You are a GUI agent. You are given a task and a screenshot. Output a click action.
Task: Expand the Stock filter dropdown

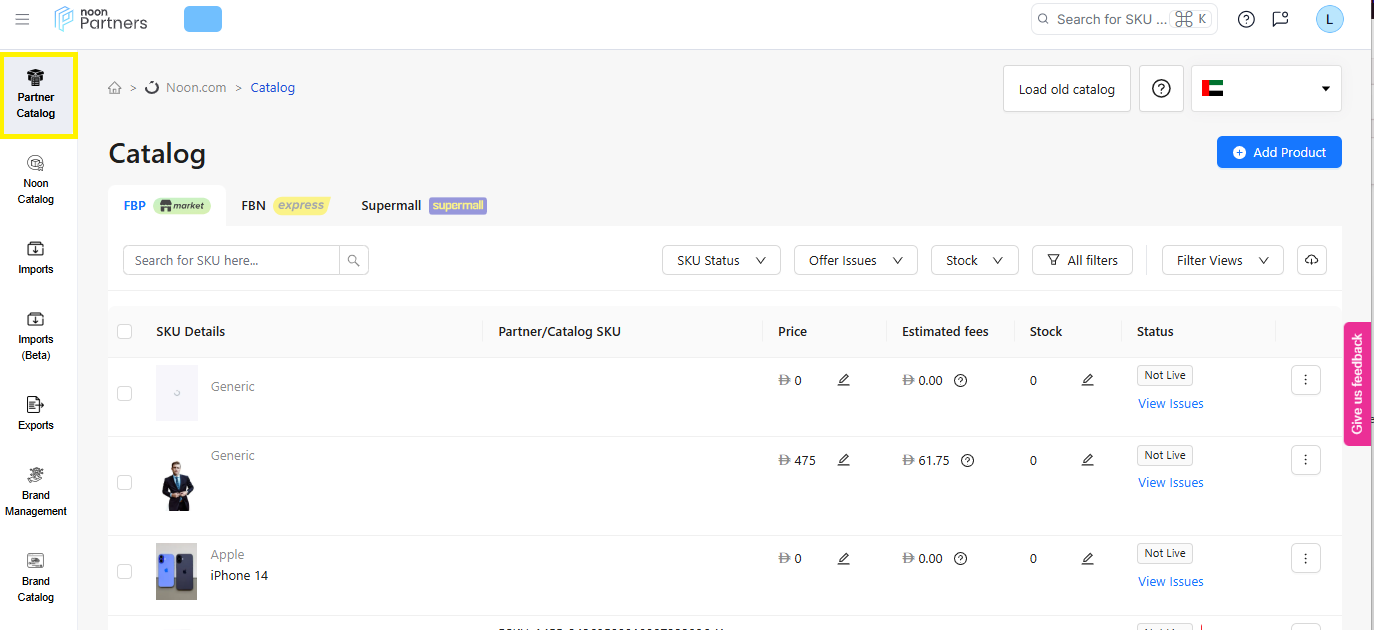pyautogui.click(x=974, y=260)
